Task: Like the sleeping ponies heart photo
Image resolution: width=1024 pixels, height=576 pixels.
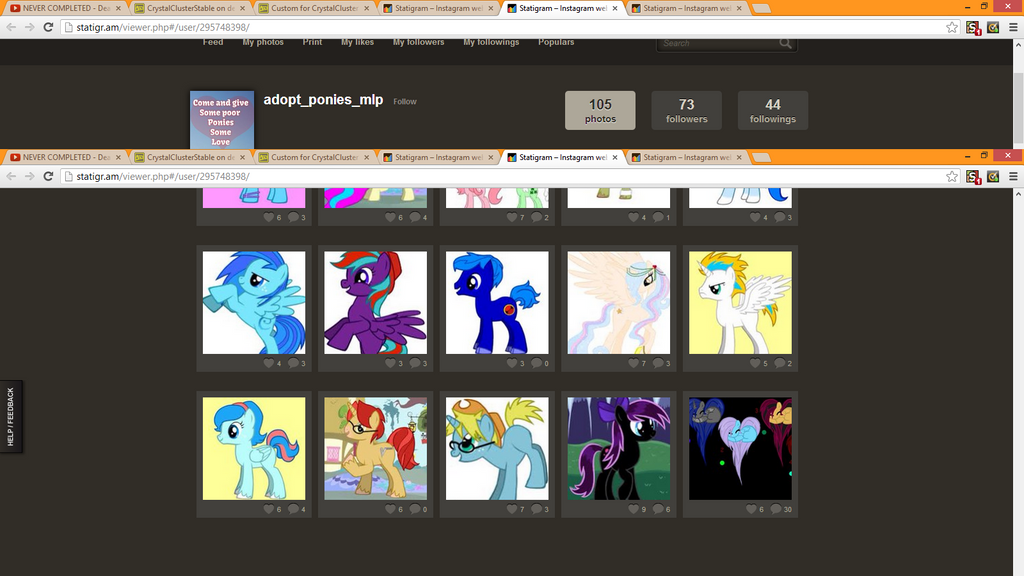Action: click(x=752, y=509)
